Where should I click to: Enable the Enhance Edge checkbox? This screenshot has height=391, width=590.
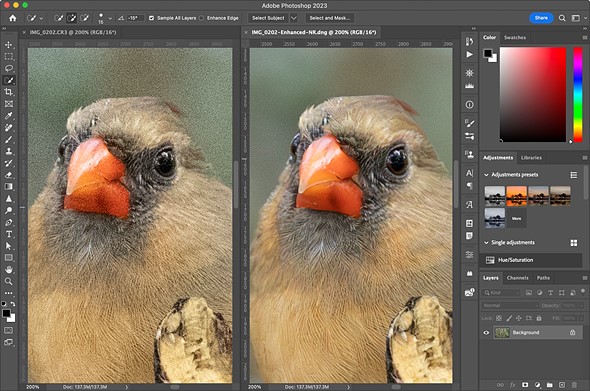coord(201,18)
